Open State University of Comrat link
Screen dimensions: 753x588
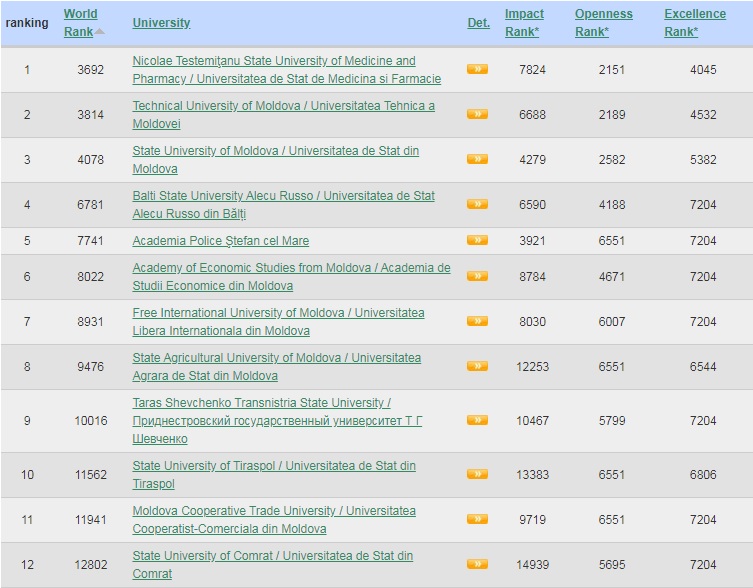coord(273,564)
